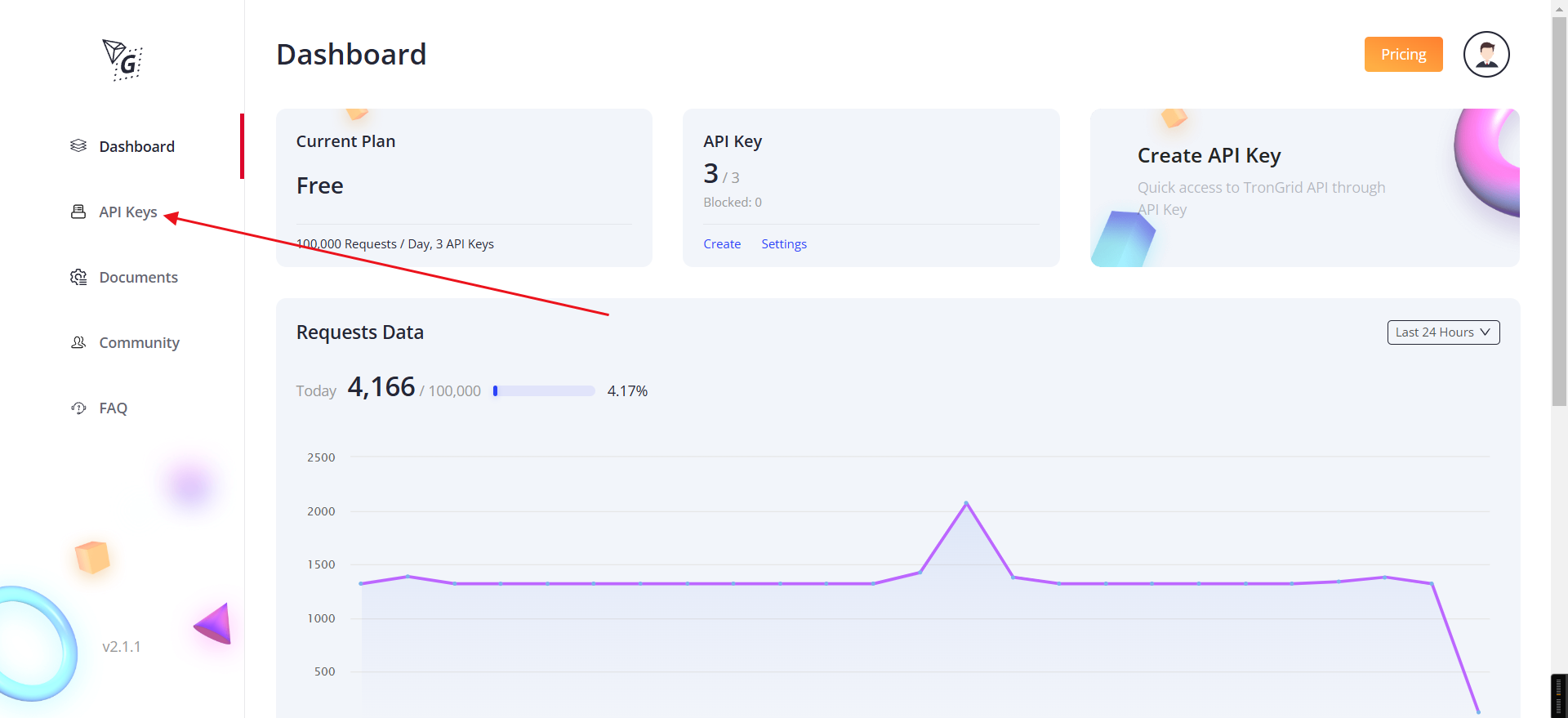
Task: Open the user profile avatar
Action: (x=1486, y=55)
